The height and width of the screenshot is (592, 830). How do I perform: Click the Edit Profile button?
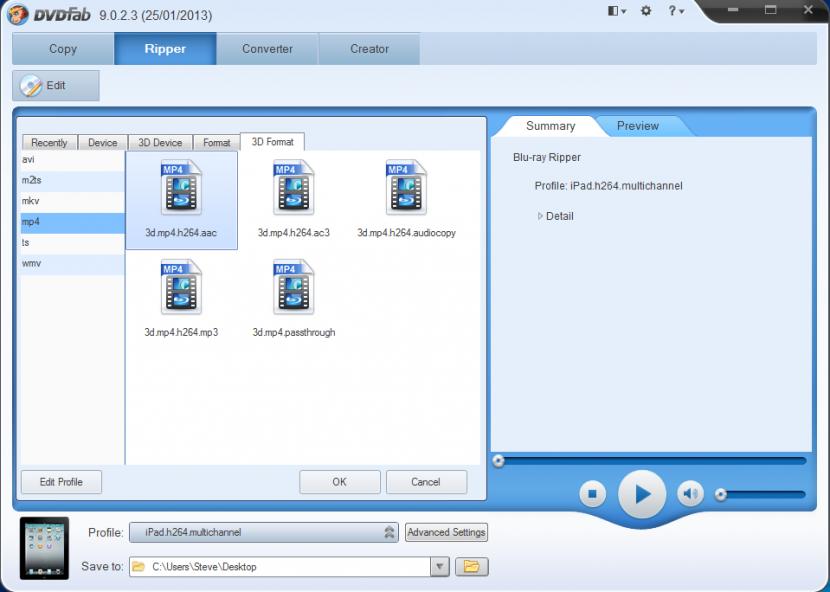coord(61,482)
